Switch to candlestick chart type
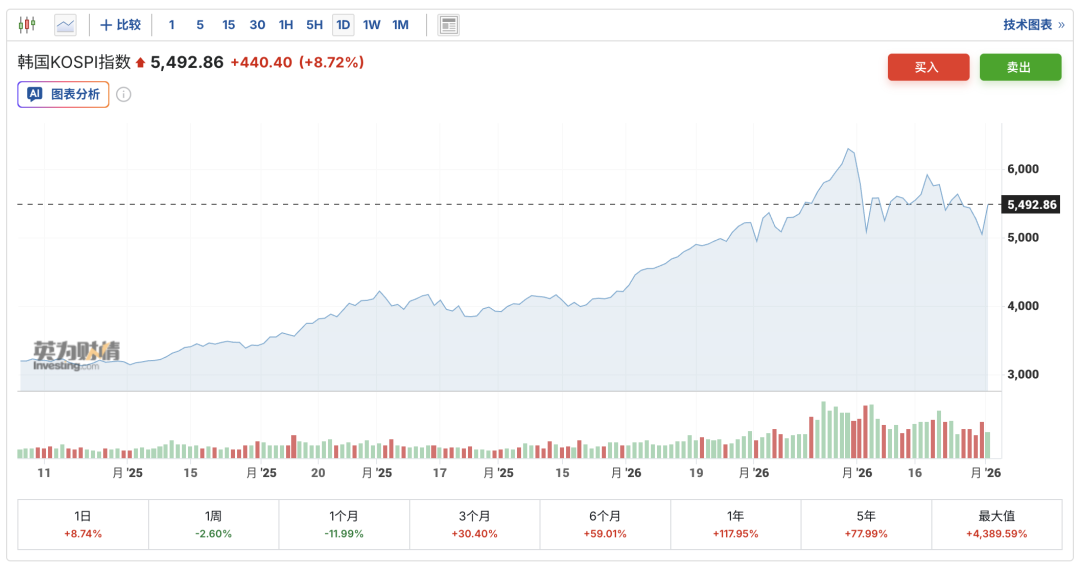This screenshot has width=1080, height=569. point(27,25)
